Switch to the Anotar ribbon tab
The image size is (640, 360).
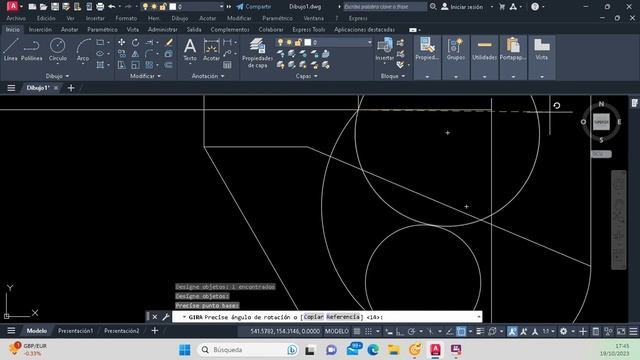click(69, 29)
